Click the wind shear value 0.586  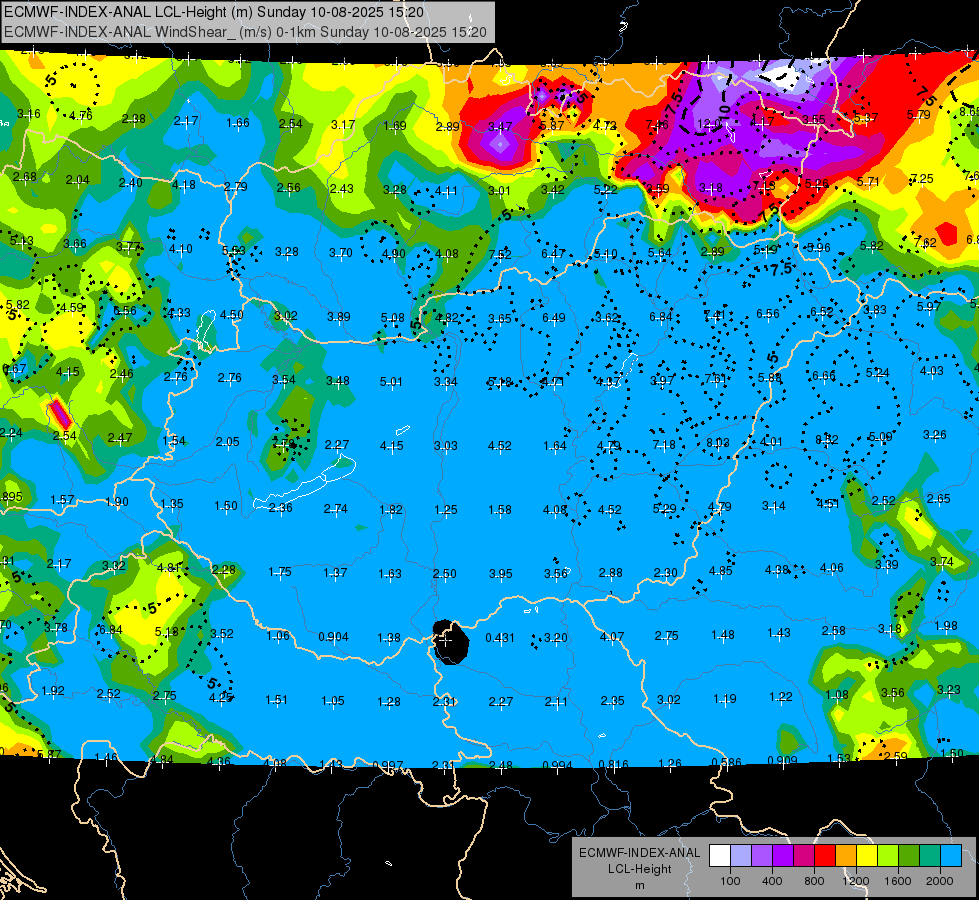click(x=727, y=763)
